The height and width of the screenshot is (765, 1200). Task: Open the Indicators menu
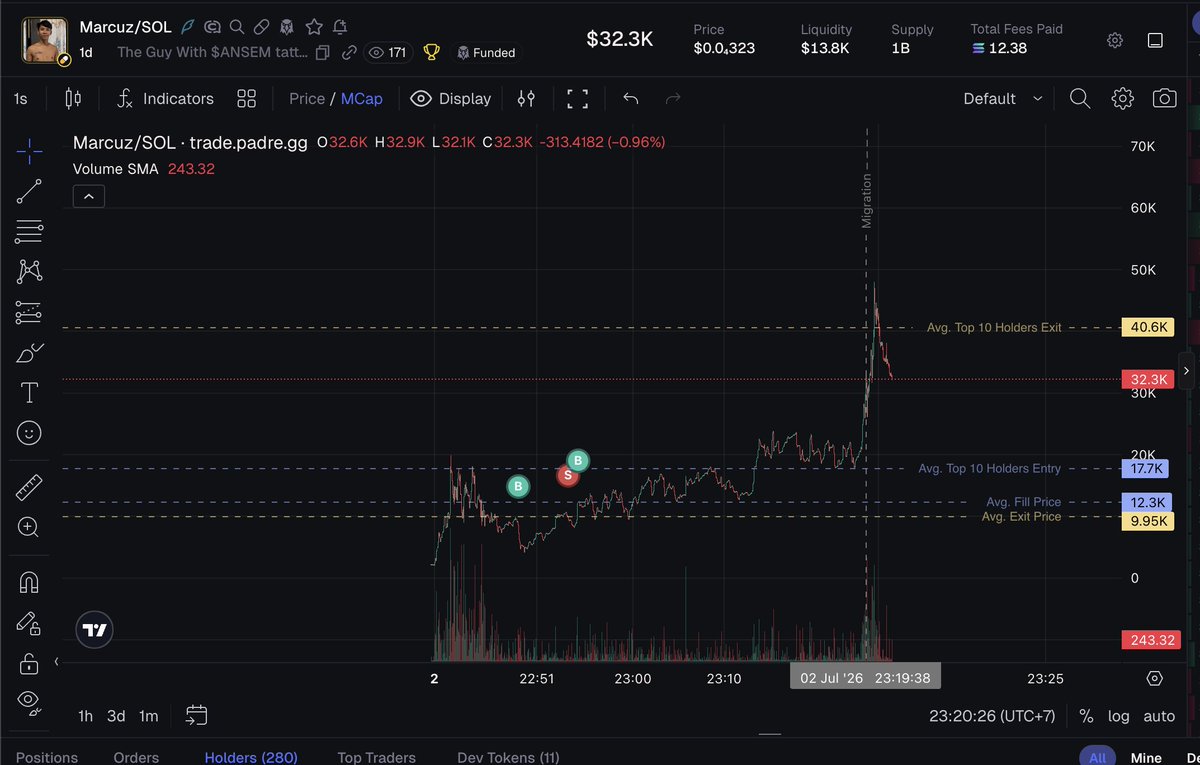(x=165, y=98)
